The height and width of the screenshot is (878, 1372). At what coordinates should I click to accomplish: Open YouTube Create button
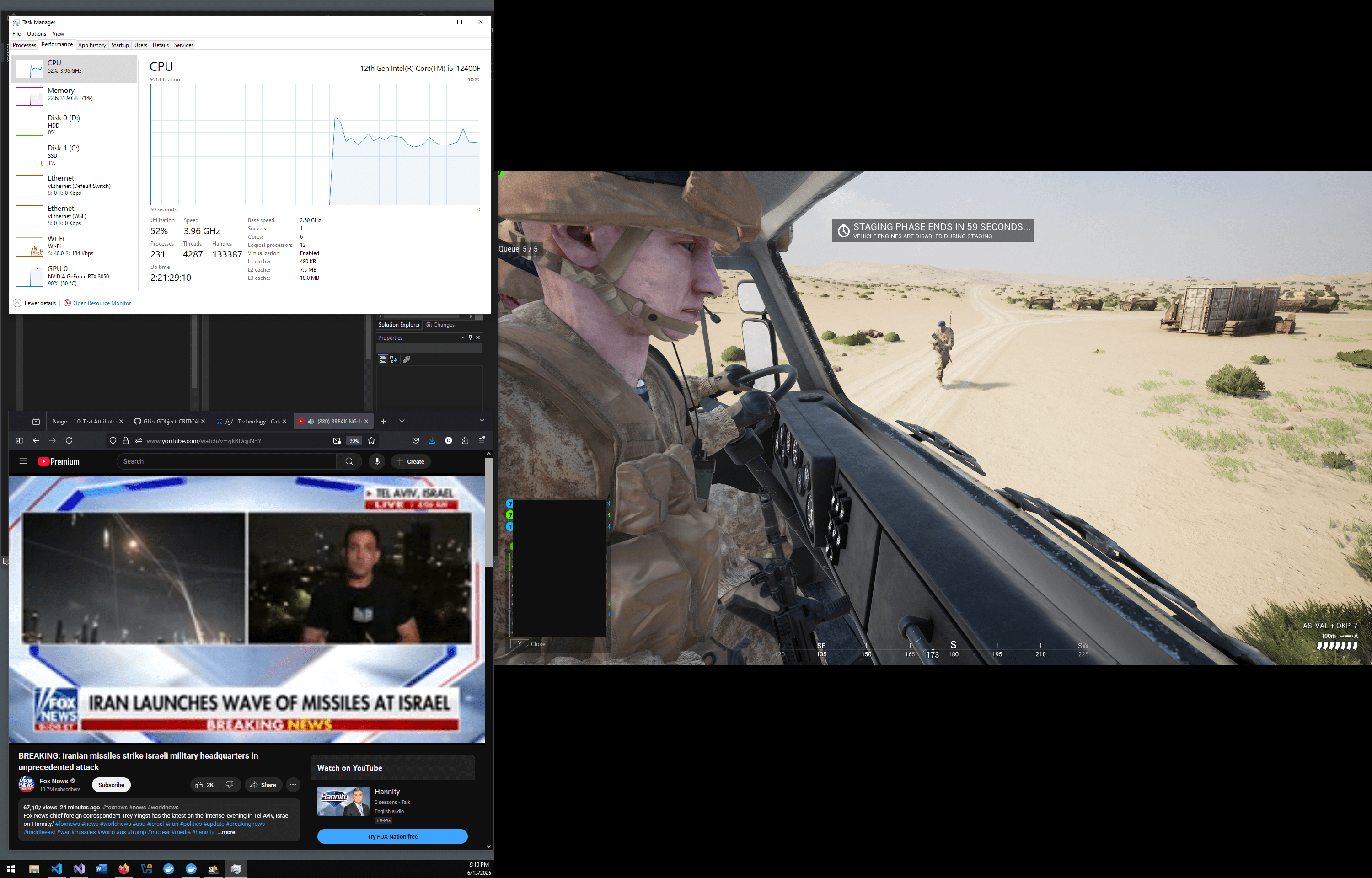(x=410, y=462)
